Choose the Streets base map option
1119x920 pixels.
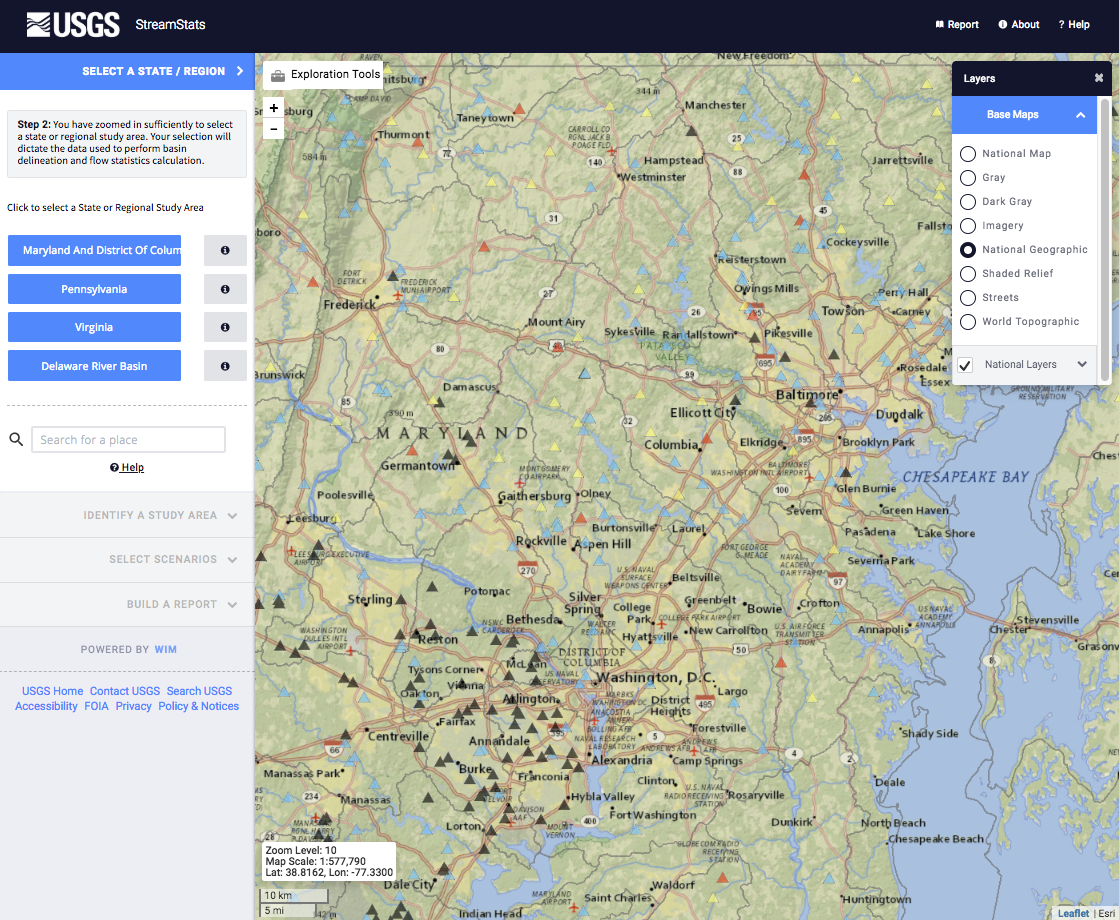pyautogui.click(x=968, y=298)
